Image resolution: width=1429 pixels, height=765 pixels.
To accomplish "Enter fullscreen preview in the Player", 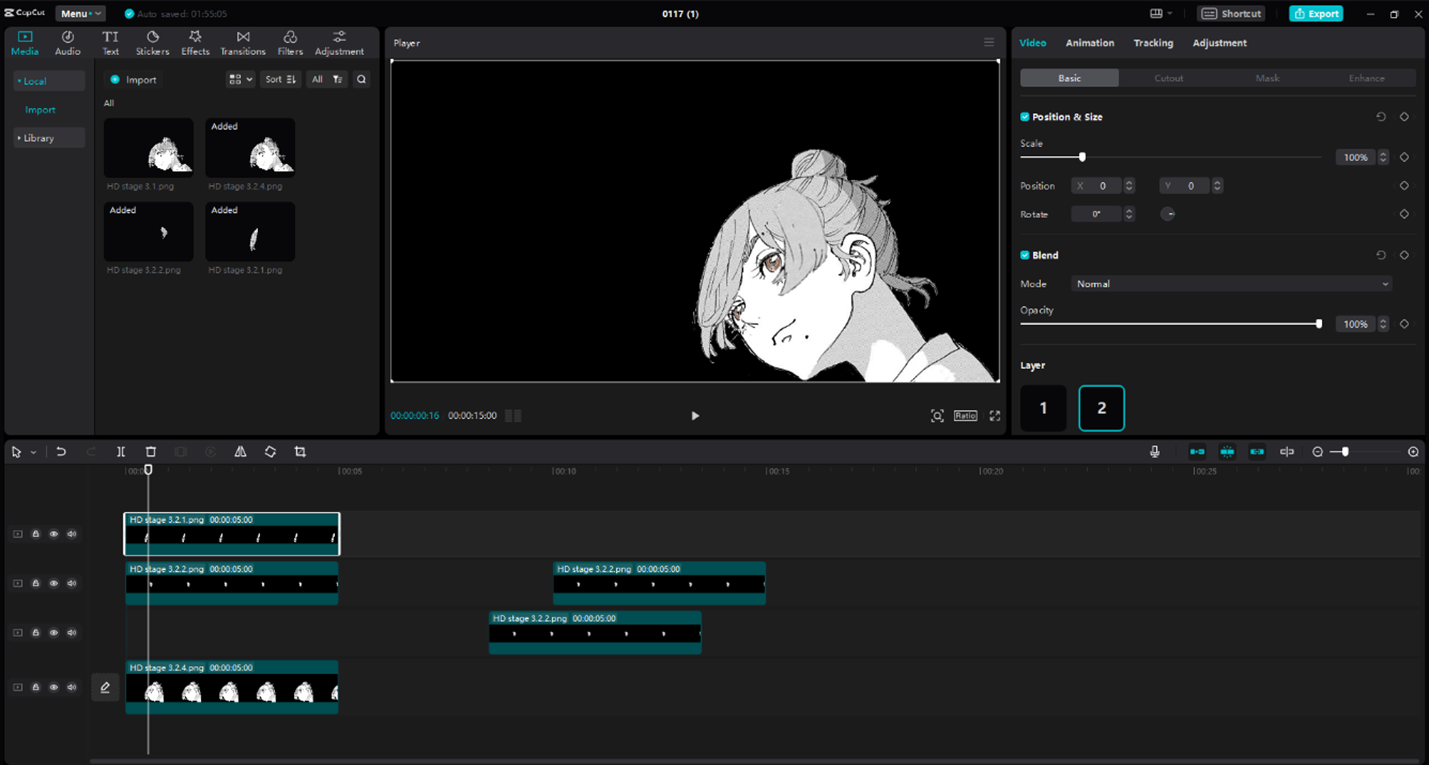I will coord(995,416).
